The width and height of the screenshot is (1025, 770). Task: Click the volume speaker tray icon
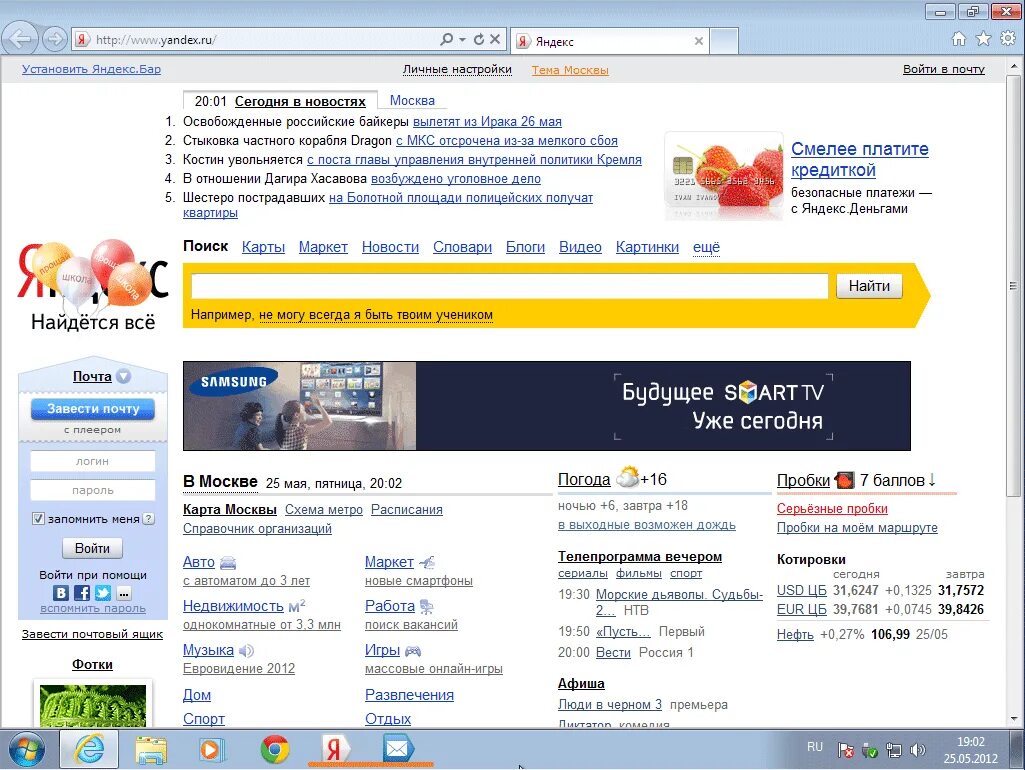[x=918, y=750]
